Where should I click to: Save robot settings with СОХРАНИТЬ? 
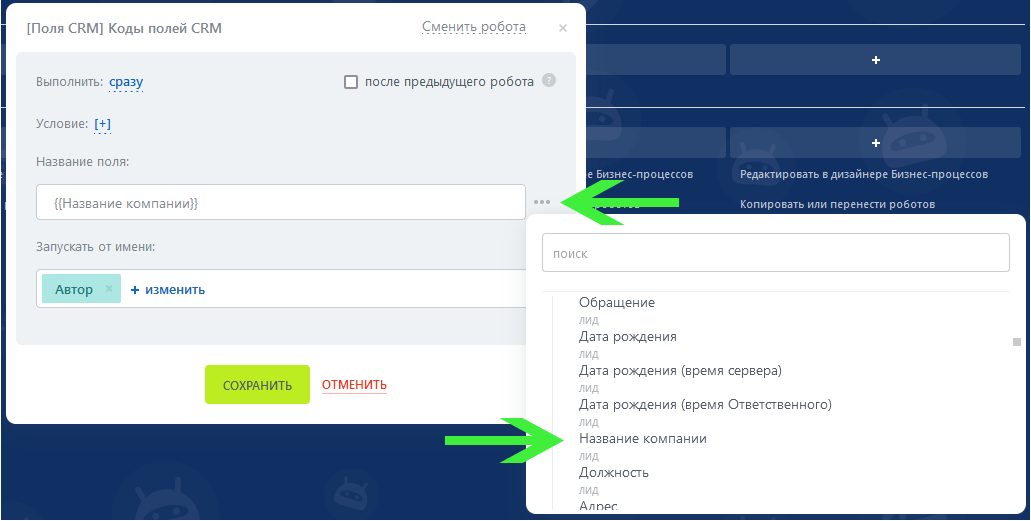[x=257, y=385]
